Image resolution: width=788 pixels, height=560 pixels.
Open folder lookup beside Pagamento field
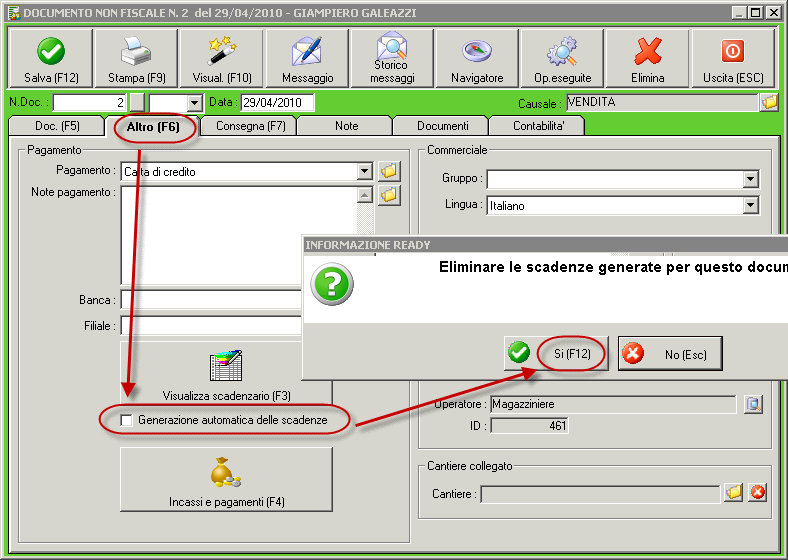click(x=389, y=171)
